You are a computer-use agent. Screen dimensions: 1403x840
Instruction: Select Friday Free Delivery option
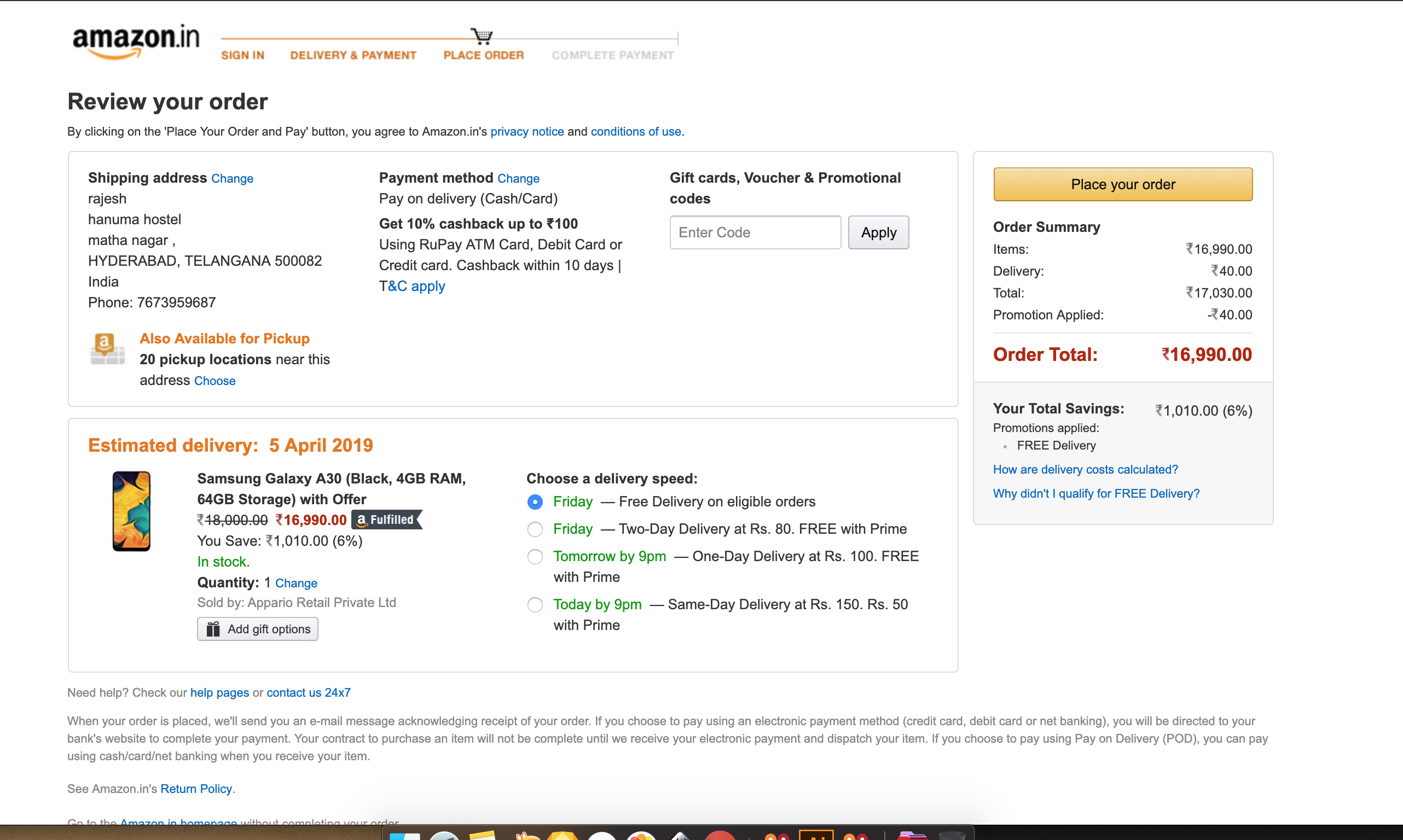(x=535, y=502)
